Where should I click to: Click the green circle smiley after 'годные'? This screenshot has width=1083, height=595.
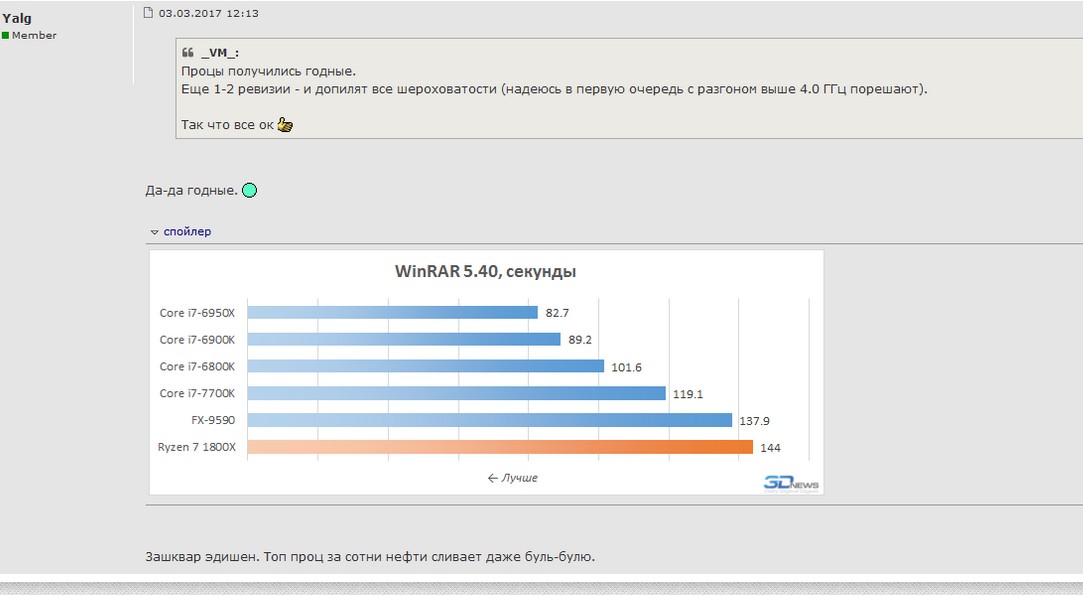(249, 190)
